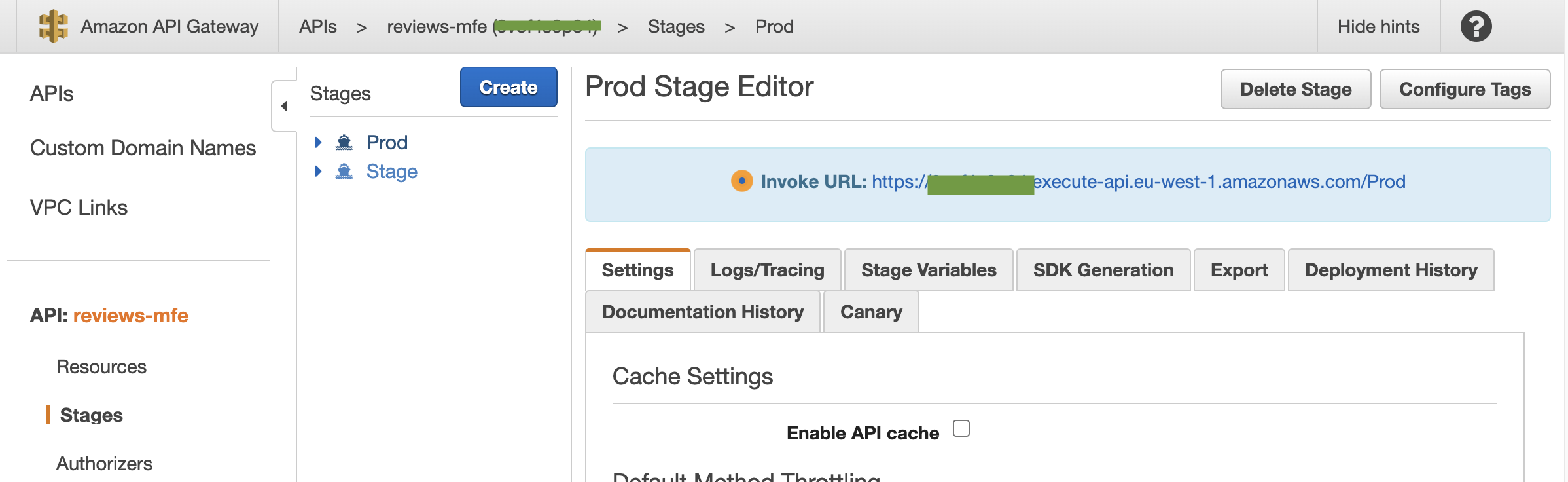The width and height of the screenshot is (1568, 482).
Task: Click the orange Invoke URL hint dot
Action: (x=741, y=181)
